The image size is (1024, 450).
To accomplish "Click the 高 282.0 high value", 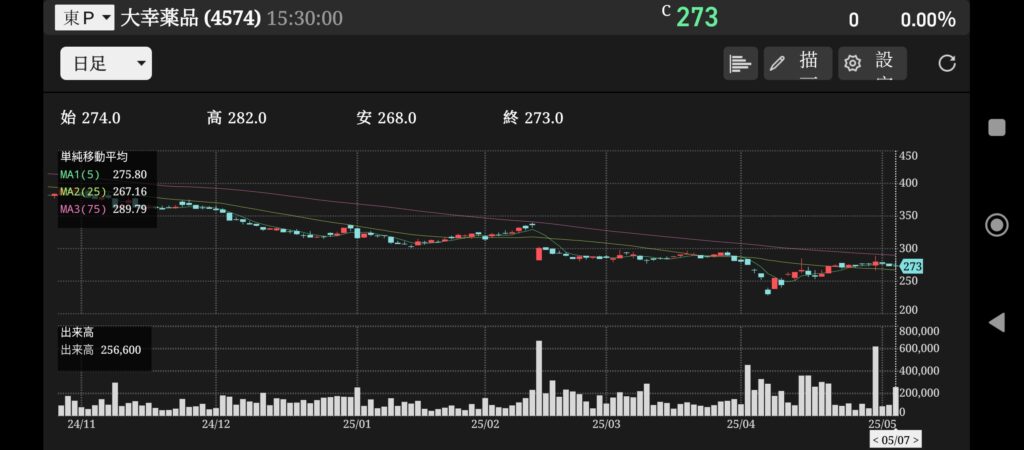I will [x=236, y=118].
